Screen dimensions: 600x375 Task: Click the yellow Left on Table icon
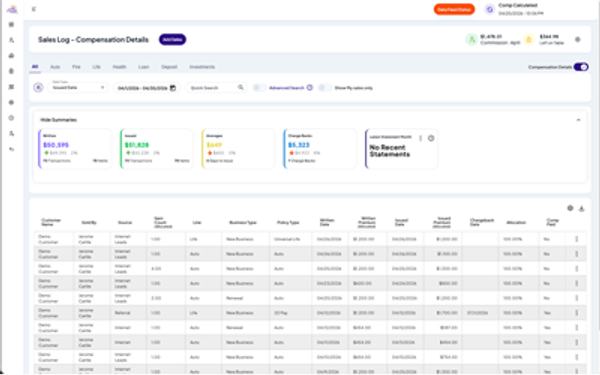coord(529,39)
